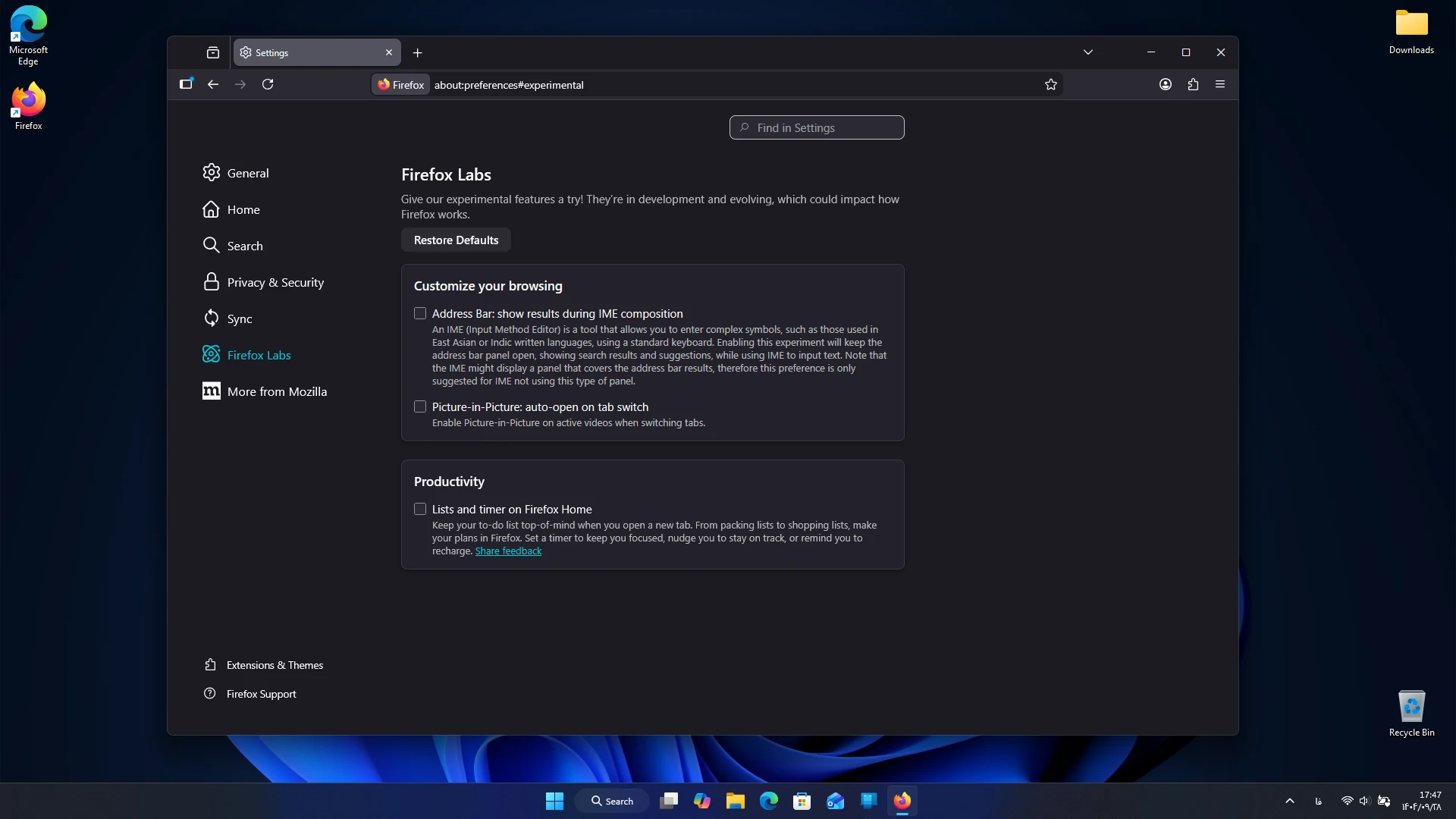Open the Home settings category
1456x819 pixels.
click(231, 209)
